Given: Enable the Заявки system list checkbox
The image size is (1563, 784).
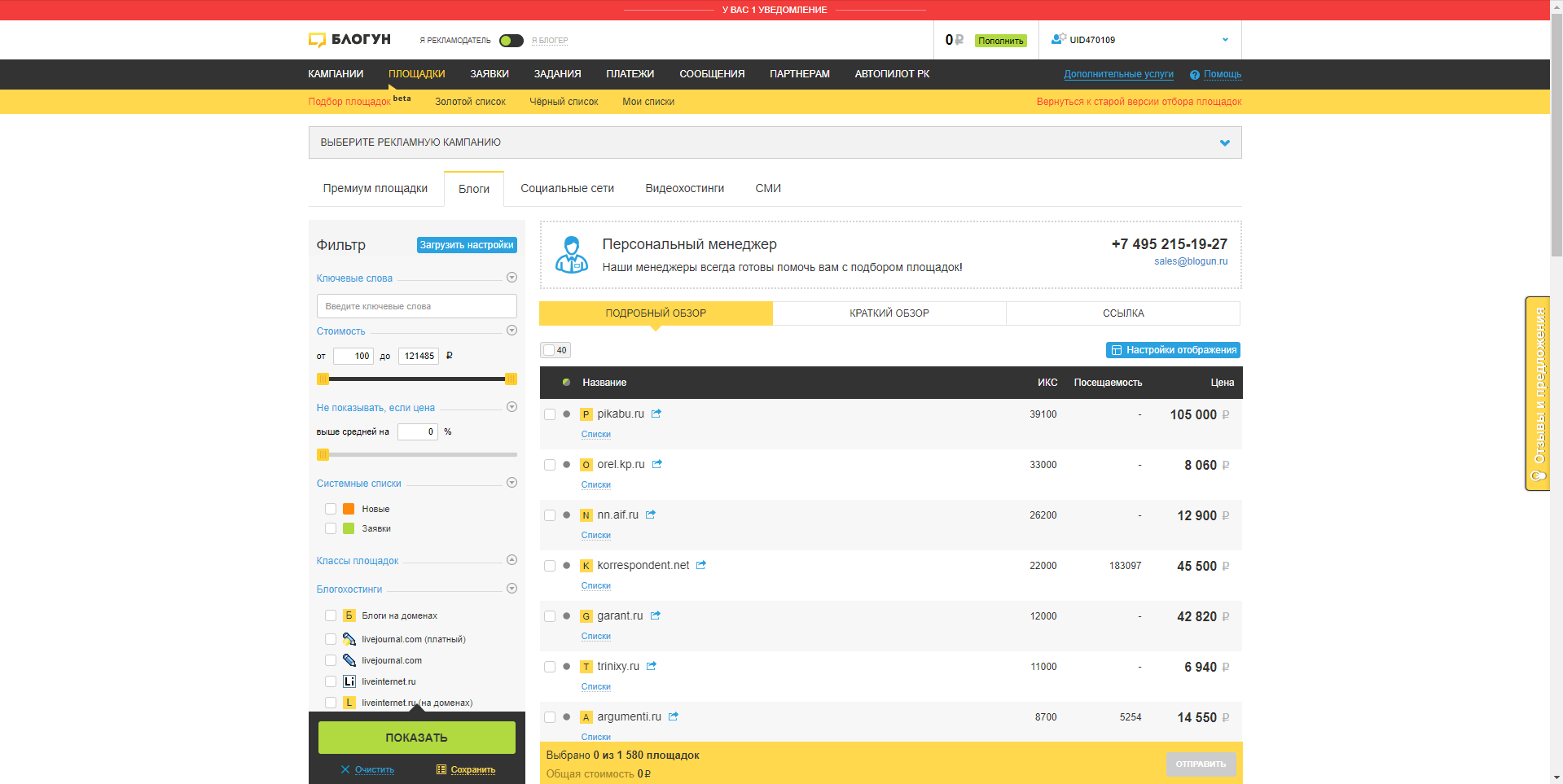Looking at the screenshot, I should [331, 528].
